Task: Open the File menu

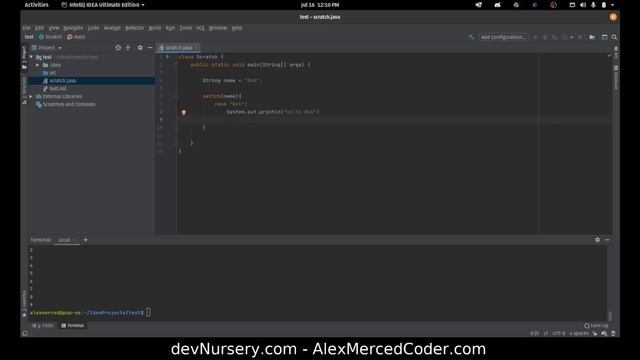Action: (27, 28)
